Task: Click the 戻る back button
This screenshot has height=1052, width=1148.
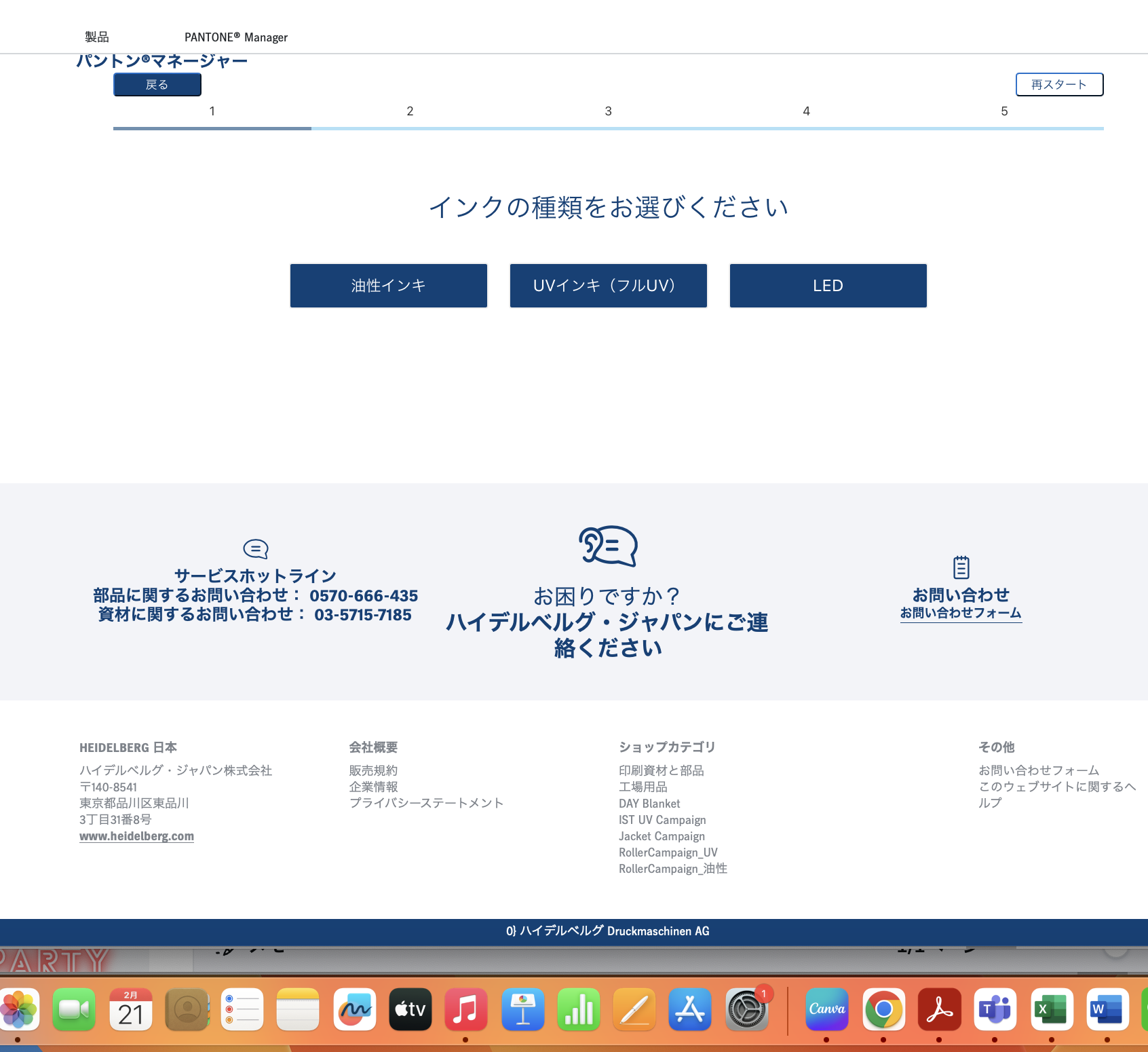Action: coord(157,85)
